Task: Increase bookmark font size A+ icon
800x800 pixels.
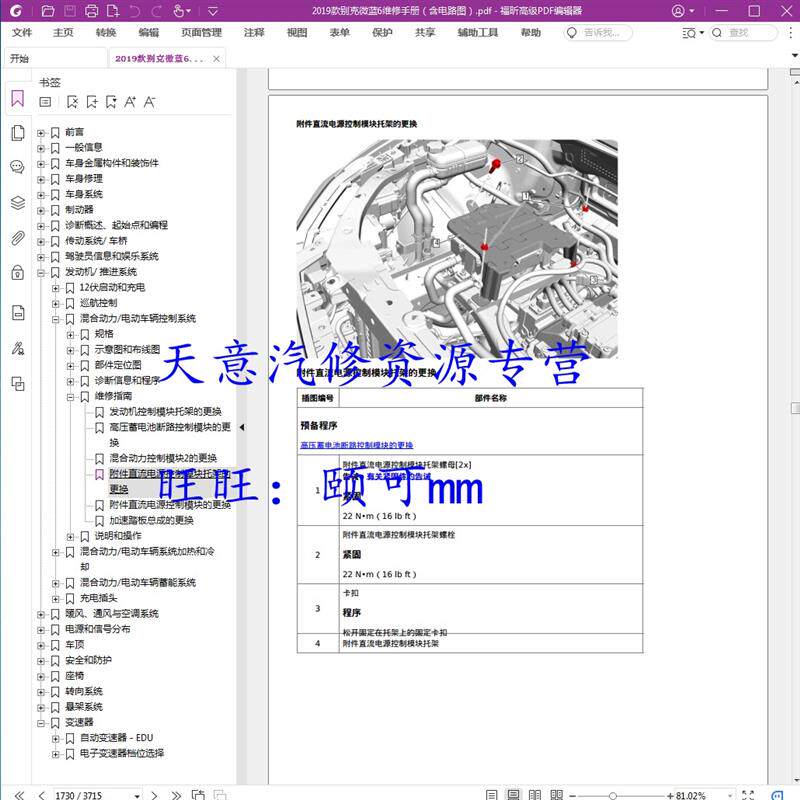Action: coord(130,102)
